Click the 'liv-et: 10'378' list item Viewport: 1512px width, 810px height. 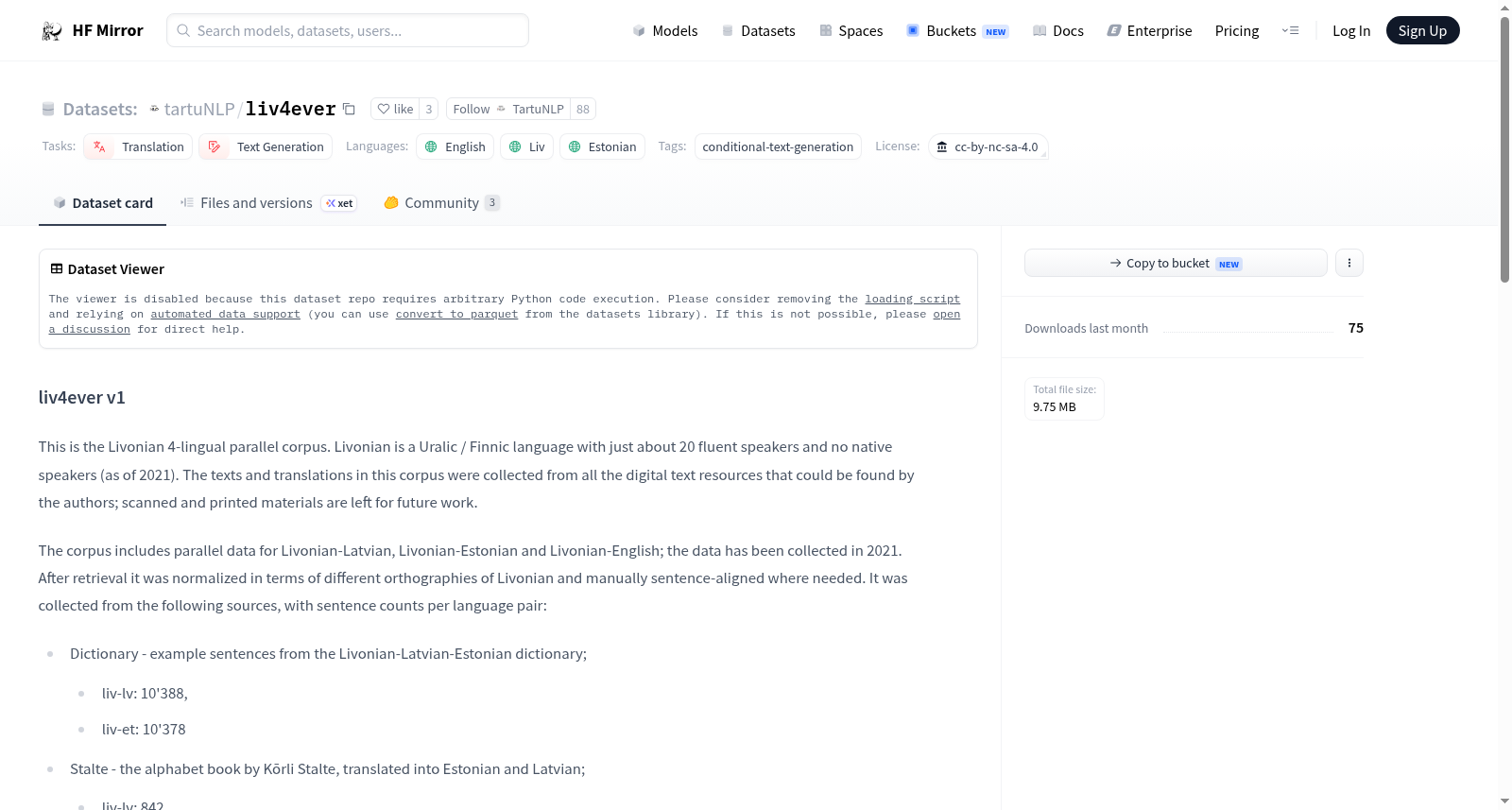[x=144, y=730]
